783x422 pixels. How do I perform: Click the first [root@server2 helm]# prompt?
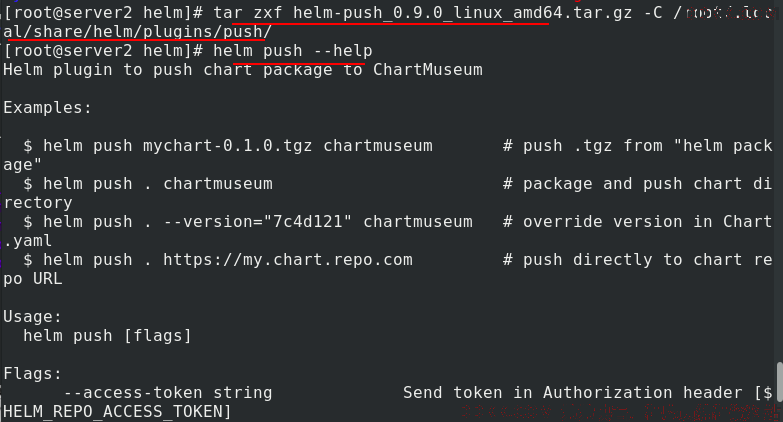tap(103, 12)
